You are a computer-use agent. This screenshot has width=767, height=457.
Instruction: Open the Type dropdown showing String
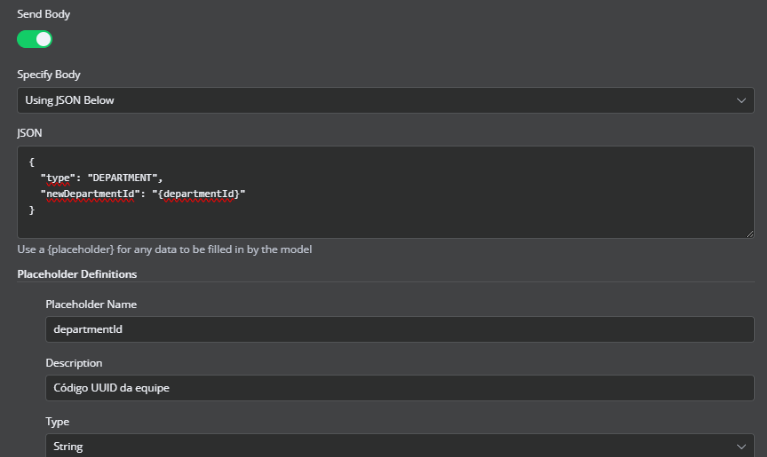point(399,446)
